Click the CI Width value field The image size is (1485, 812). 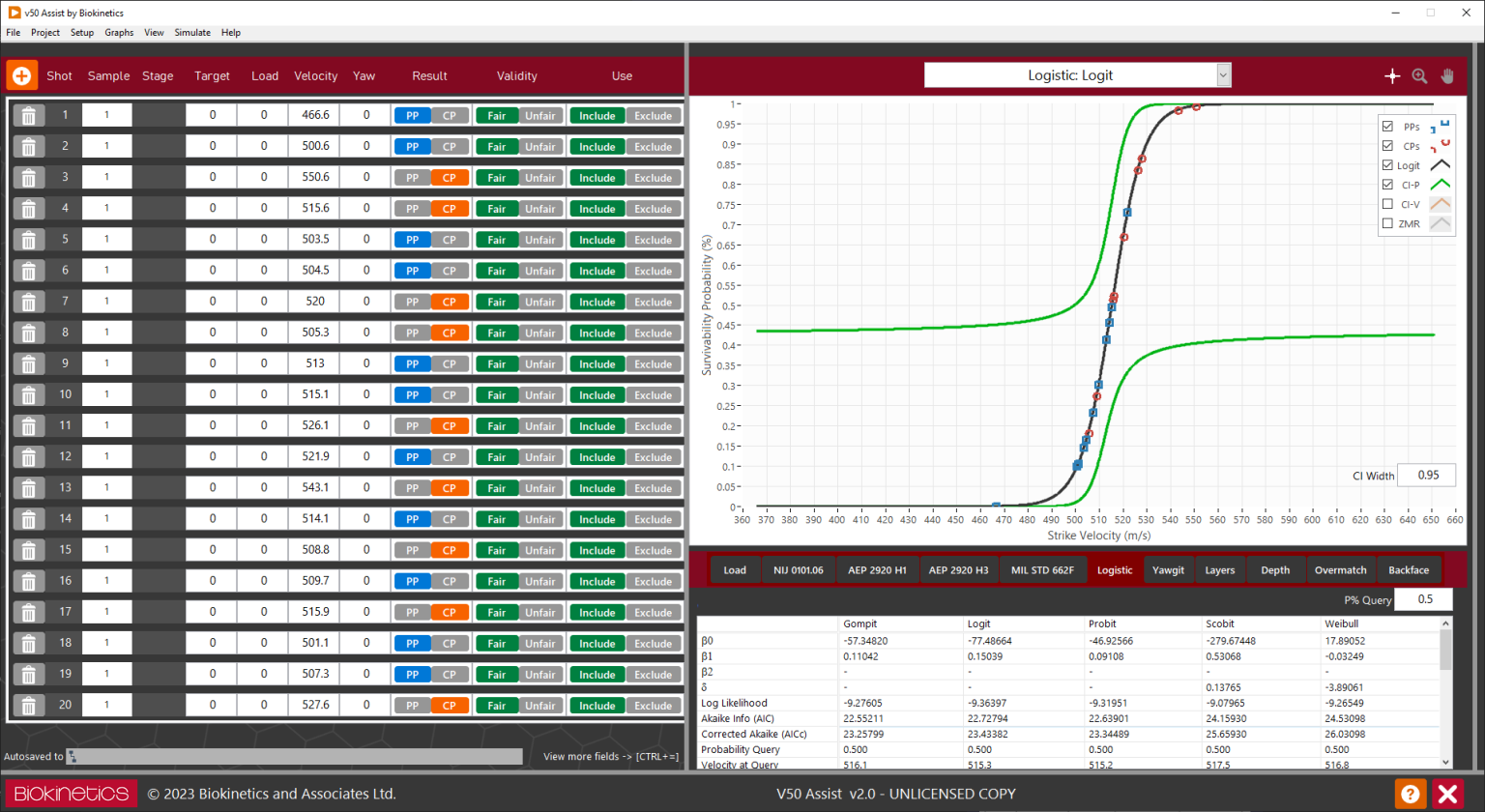click(1426, 475)
